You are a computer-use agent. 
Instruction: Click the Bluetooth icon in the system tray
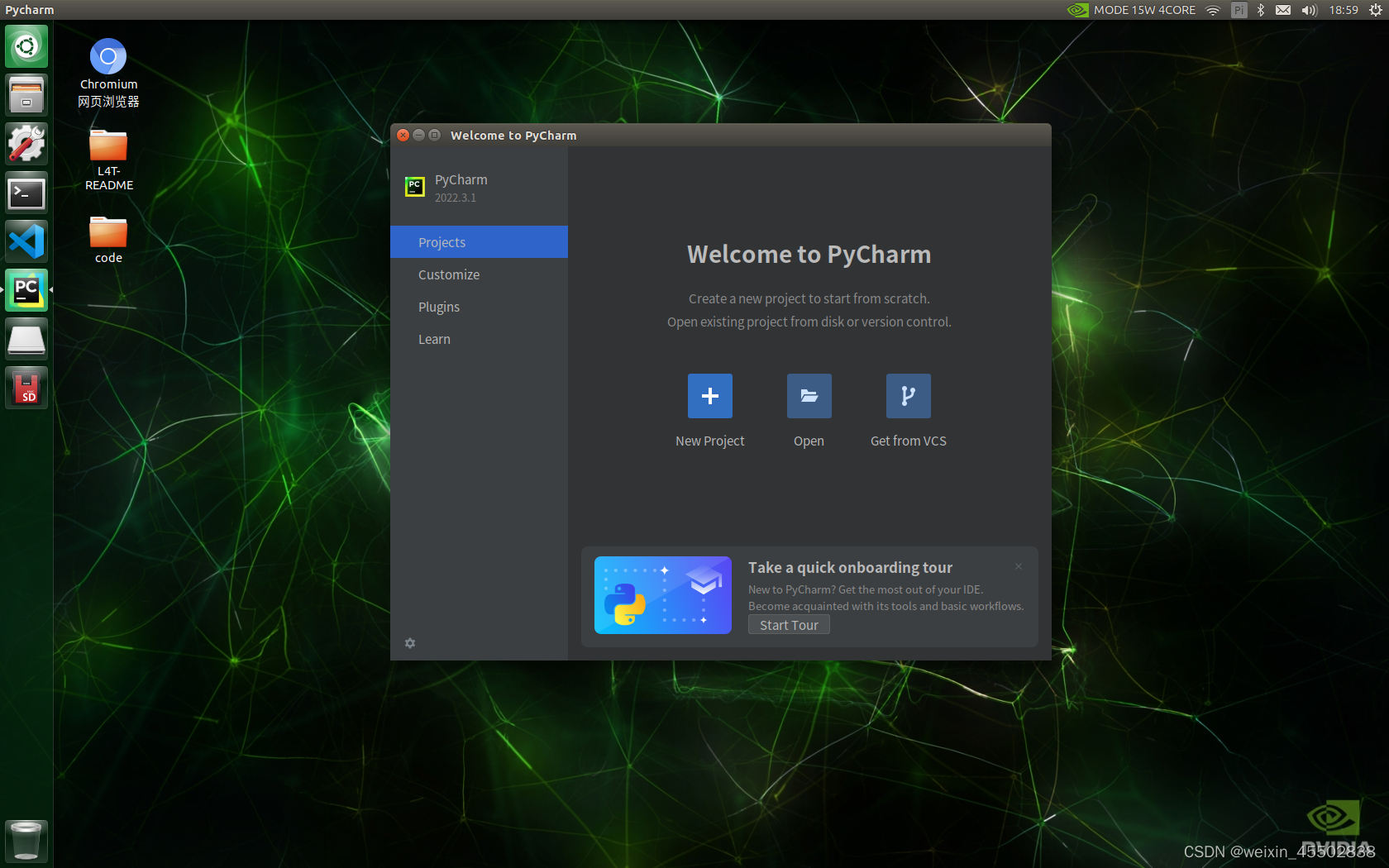pyautogui.click(x=1260, y=10)
